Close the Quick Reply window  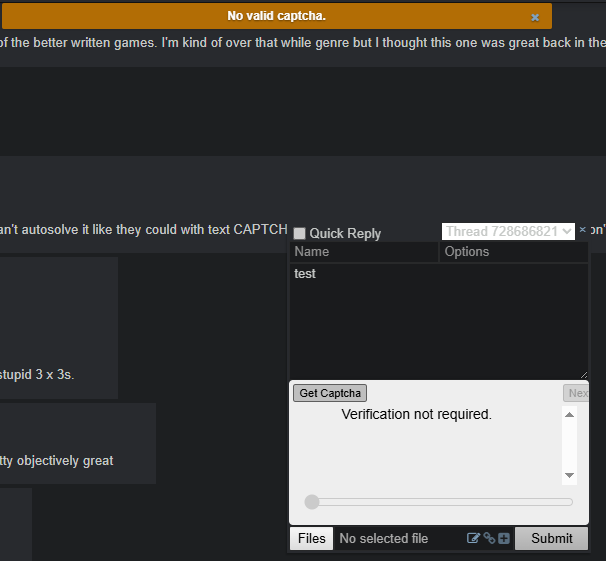pyautogui.click(x=582, y=230)
